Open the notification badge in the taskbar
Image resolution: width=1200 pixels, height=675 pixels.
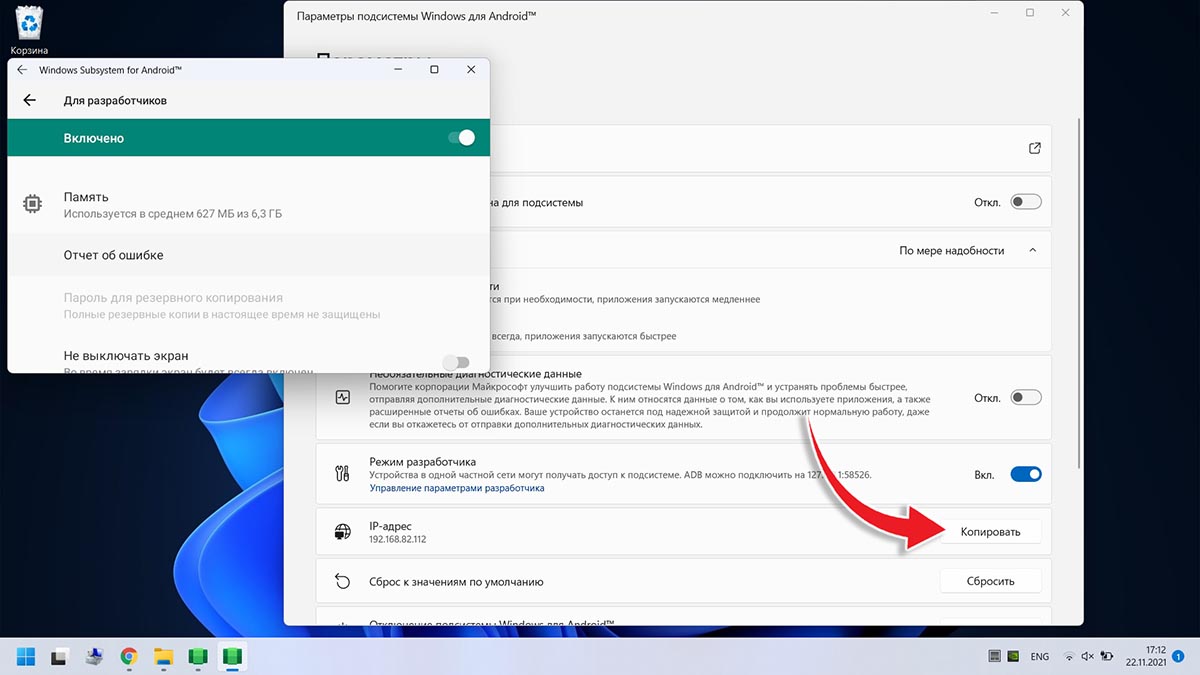(1178, 656)
